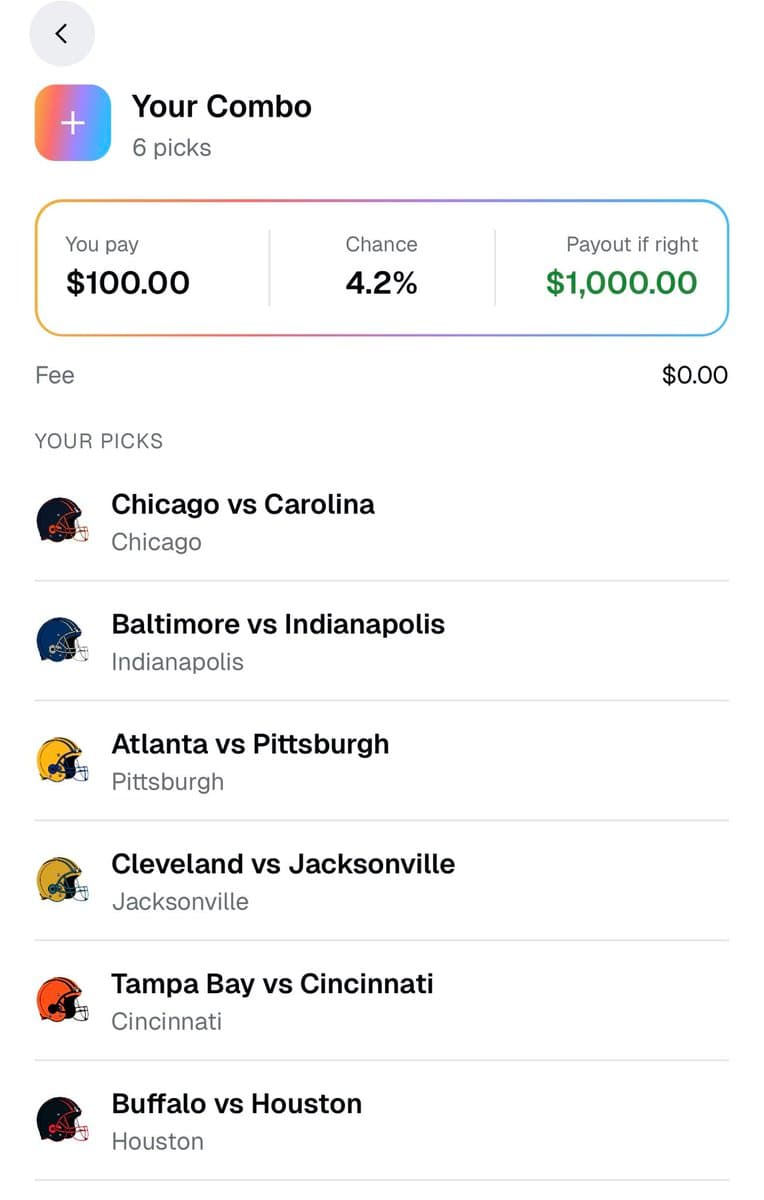Tap the back arrow button
This screenshot has height=1200, width=764.
point(62,34)
